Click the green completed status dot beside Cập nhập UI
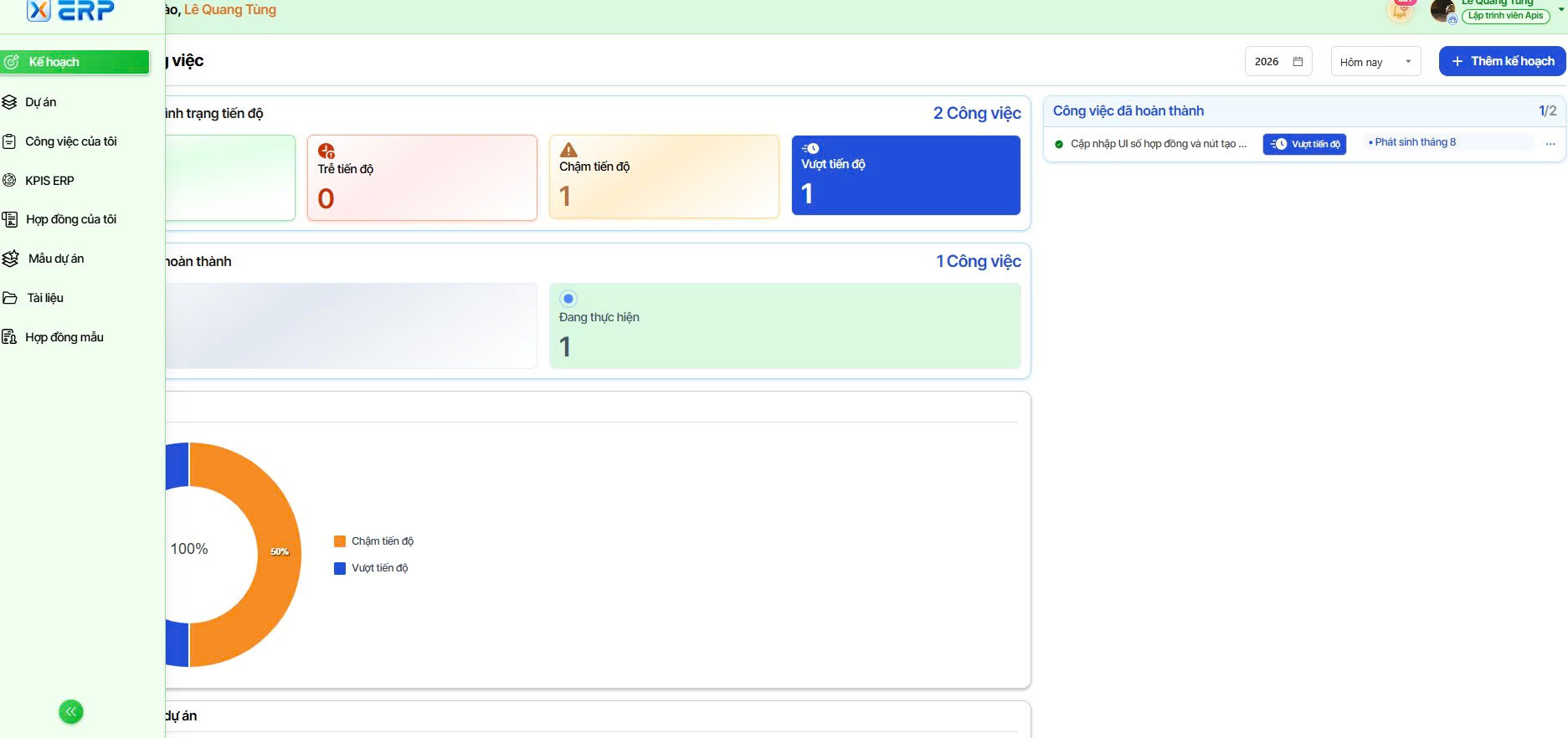Viewport: 1568px width, 738px height. coord(1059,144)
